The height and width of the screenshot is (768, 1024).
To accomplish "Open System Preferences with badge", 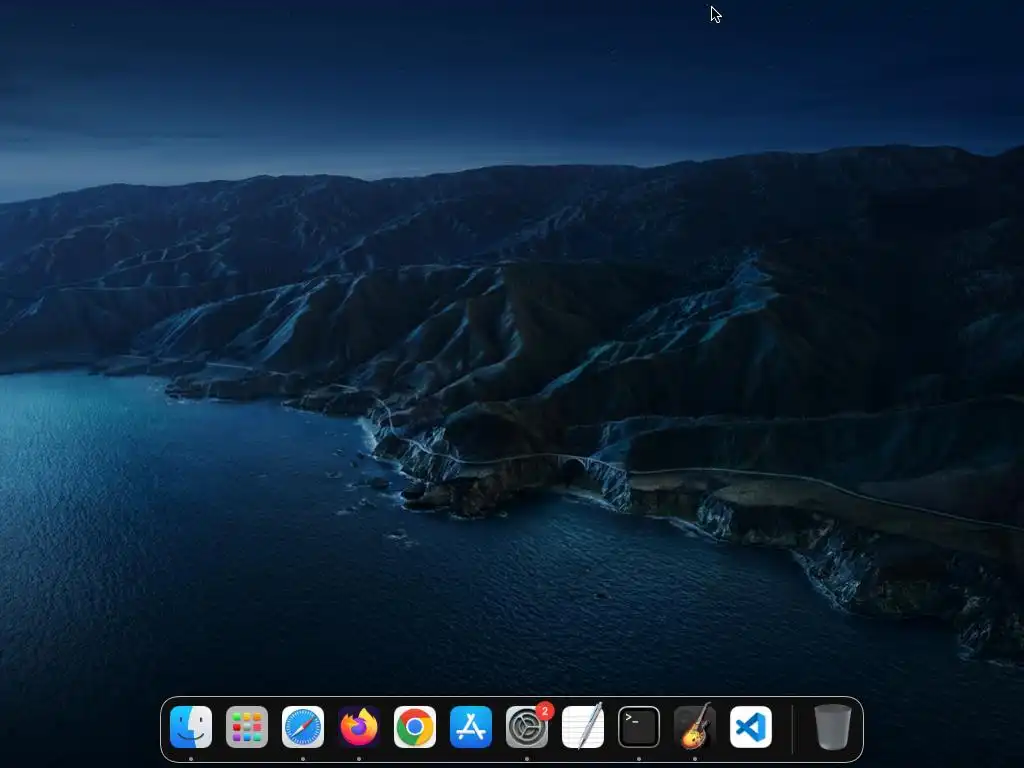I will [527, 727].
